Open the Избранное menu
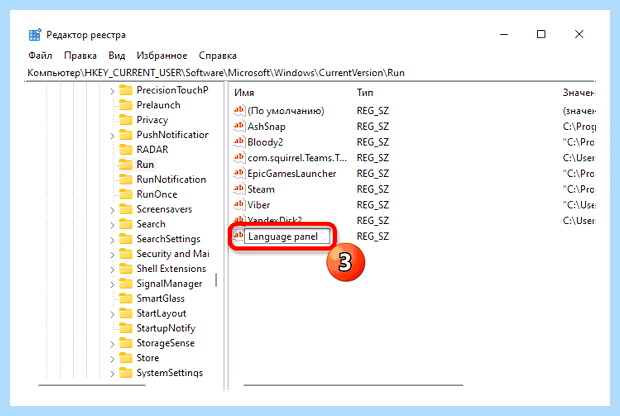 tap(162, 55)
